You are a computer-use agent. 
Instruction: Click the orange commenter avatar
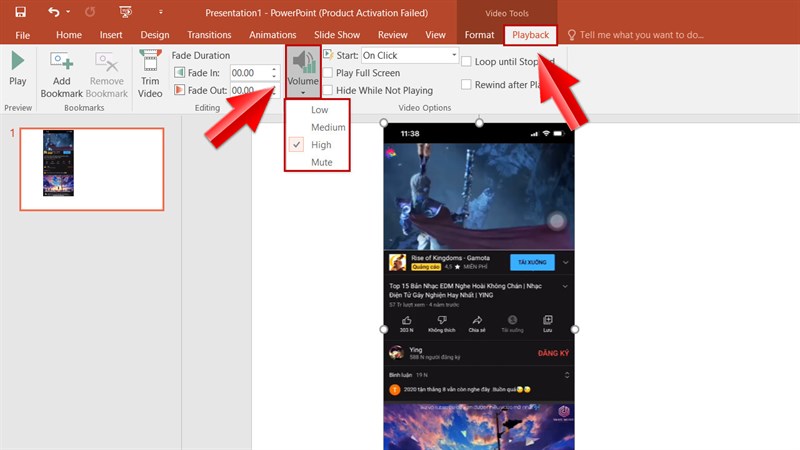tap(394, 390)
